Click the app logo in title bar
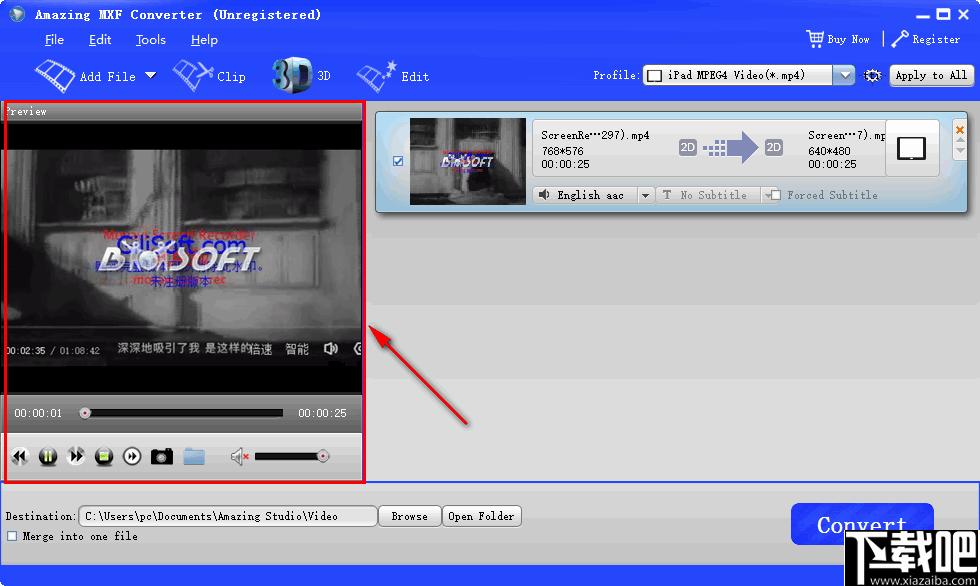This screenshot has width=980, height=586. [x=18, y=14]
